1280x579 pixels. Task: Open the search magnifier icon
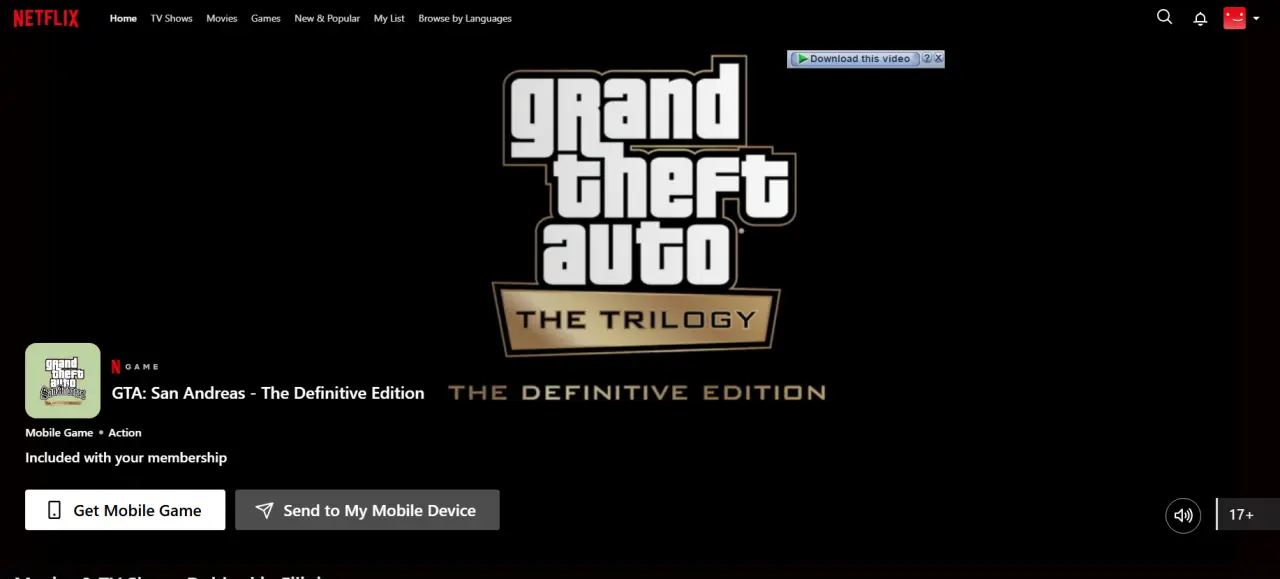point(1164,17)
